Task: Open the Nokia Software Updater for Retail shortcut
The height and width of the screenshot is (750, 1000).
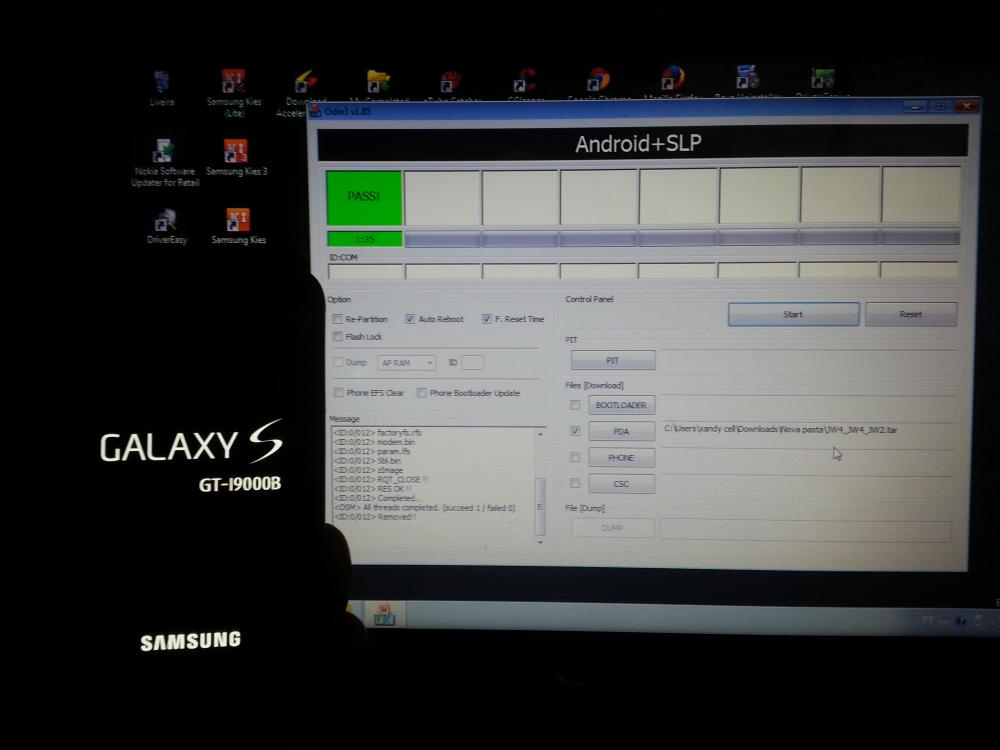Action: pos(165,163)
